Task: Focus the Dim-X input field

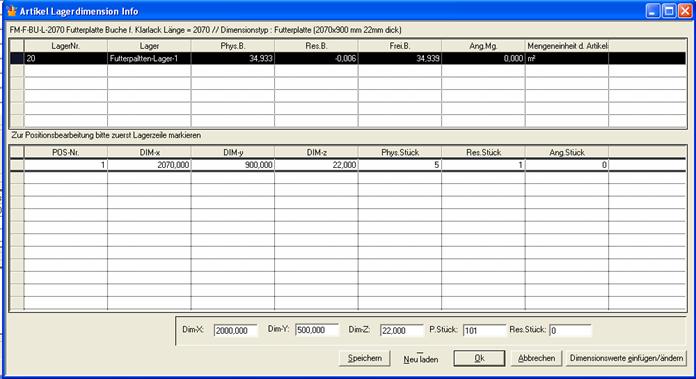Action: pos(235,330)
